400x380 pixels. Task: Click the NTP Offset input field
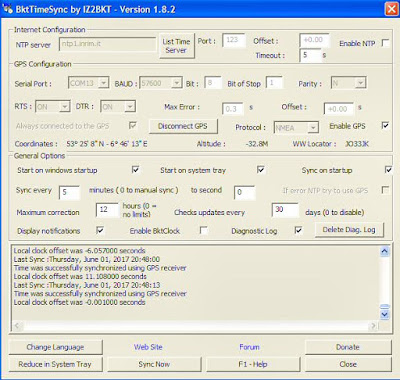click(314, 40)
